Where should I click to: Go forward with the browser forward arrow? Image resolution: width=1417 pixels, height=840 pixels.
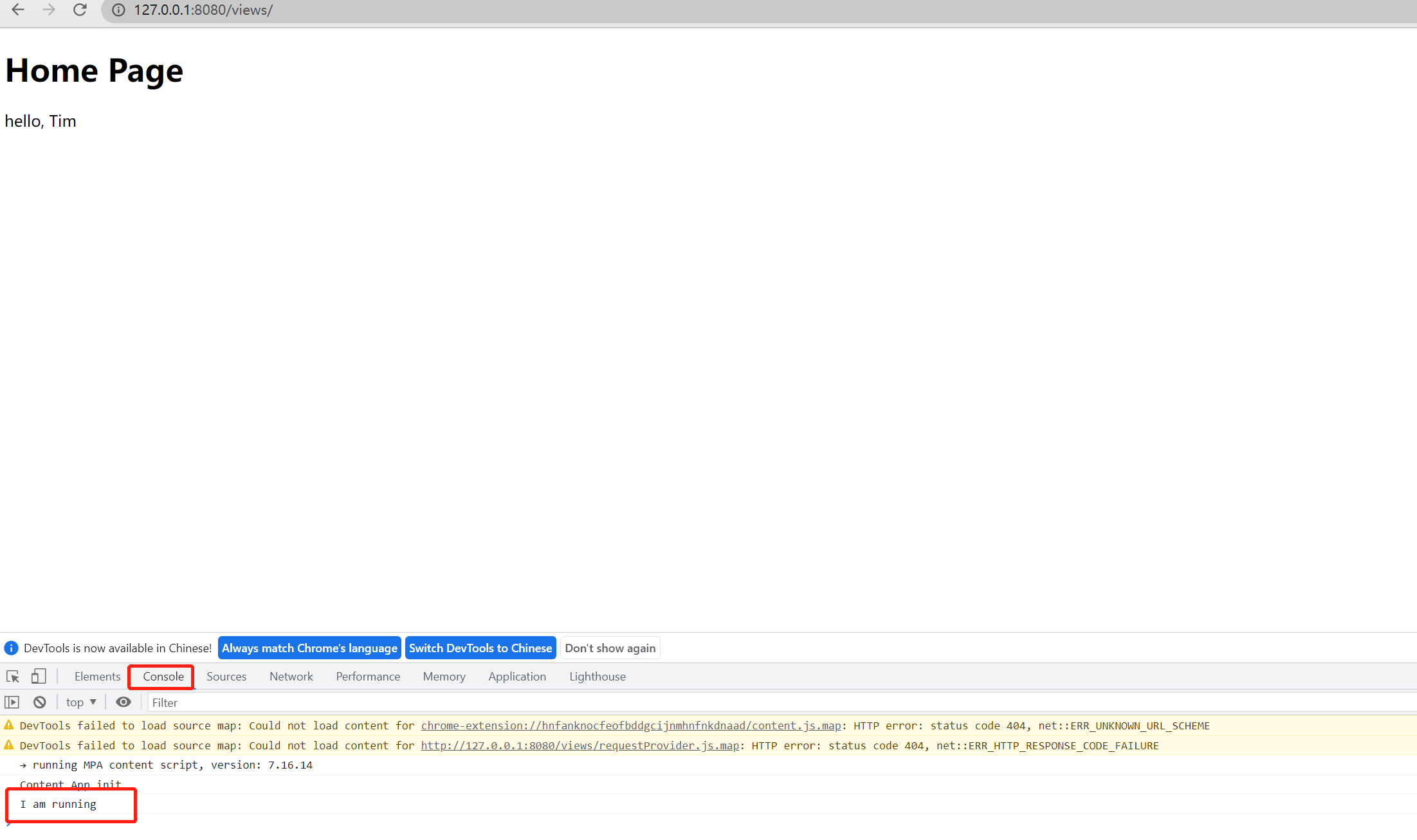click(x=49, y=10)
